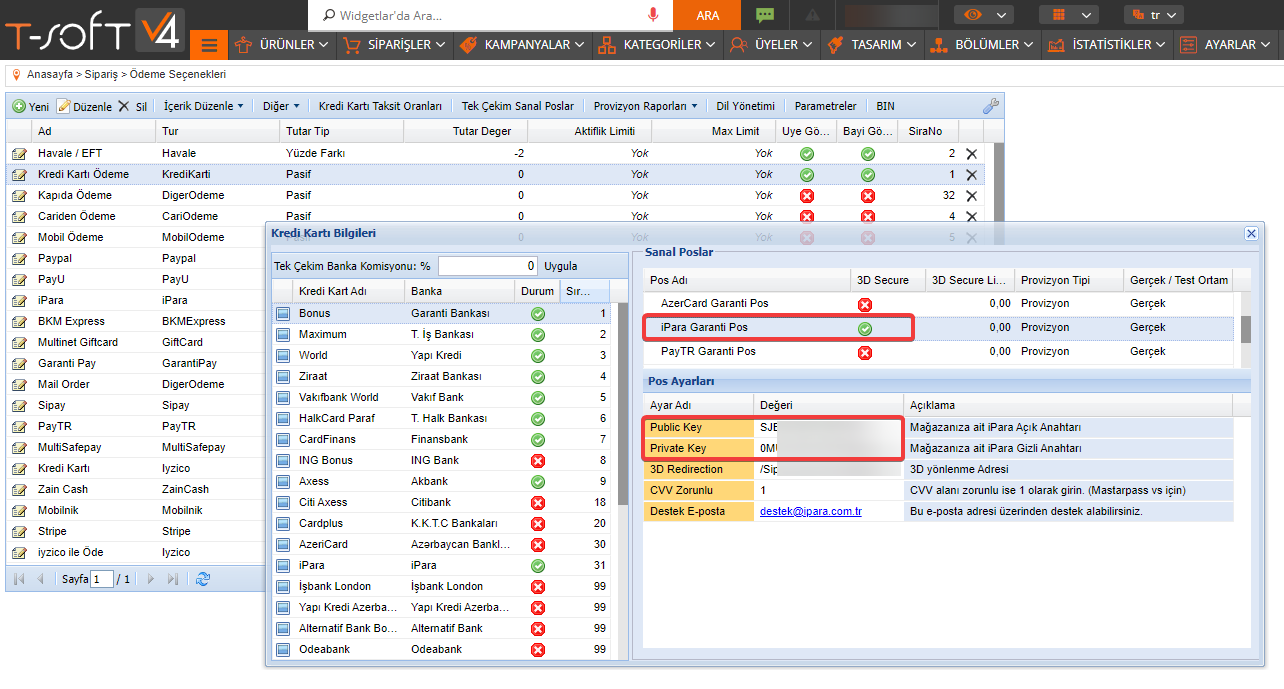The width and height of the screenshot is (1284, 689).
Task: Click the refresh icon in pagination bar
Action: [204, 579]
